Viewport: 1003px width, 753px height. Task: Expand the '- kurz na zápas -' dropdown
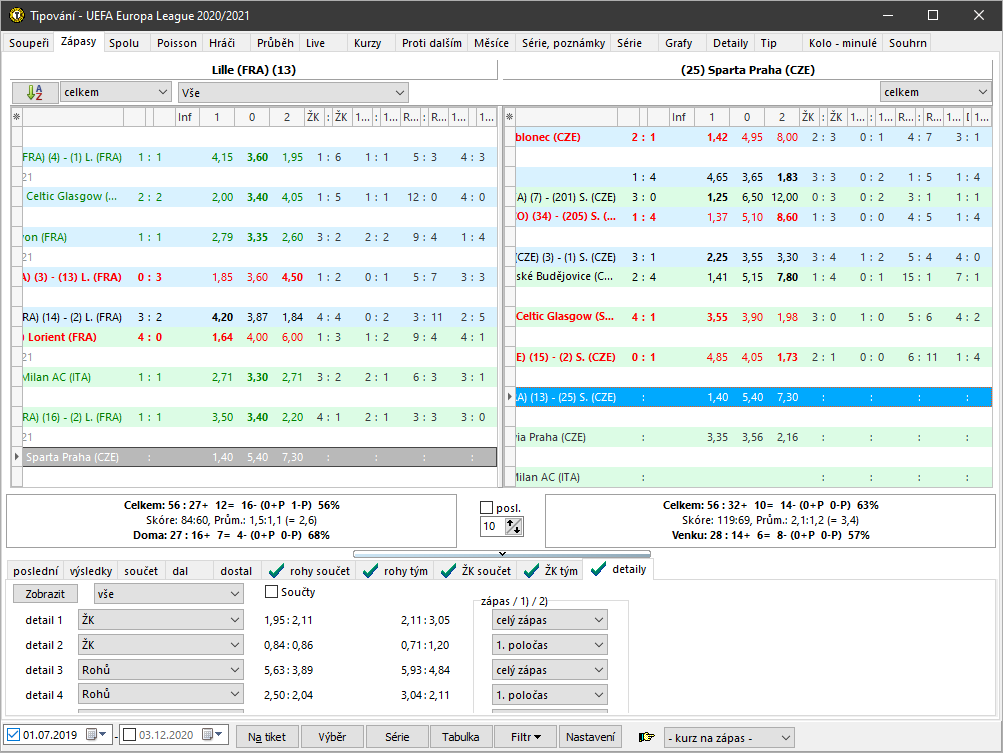coord(728,738)
